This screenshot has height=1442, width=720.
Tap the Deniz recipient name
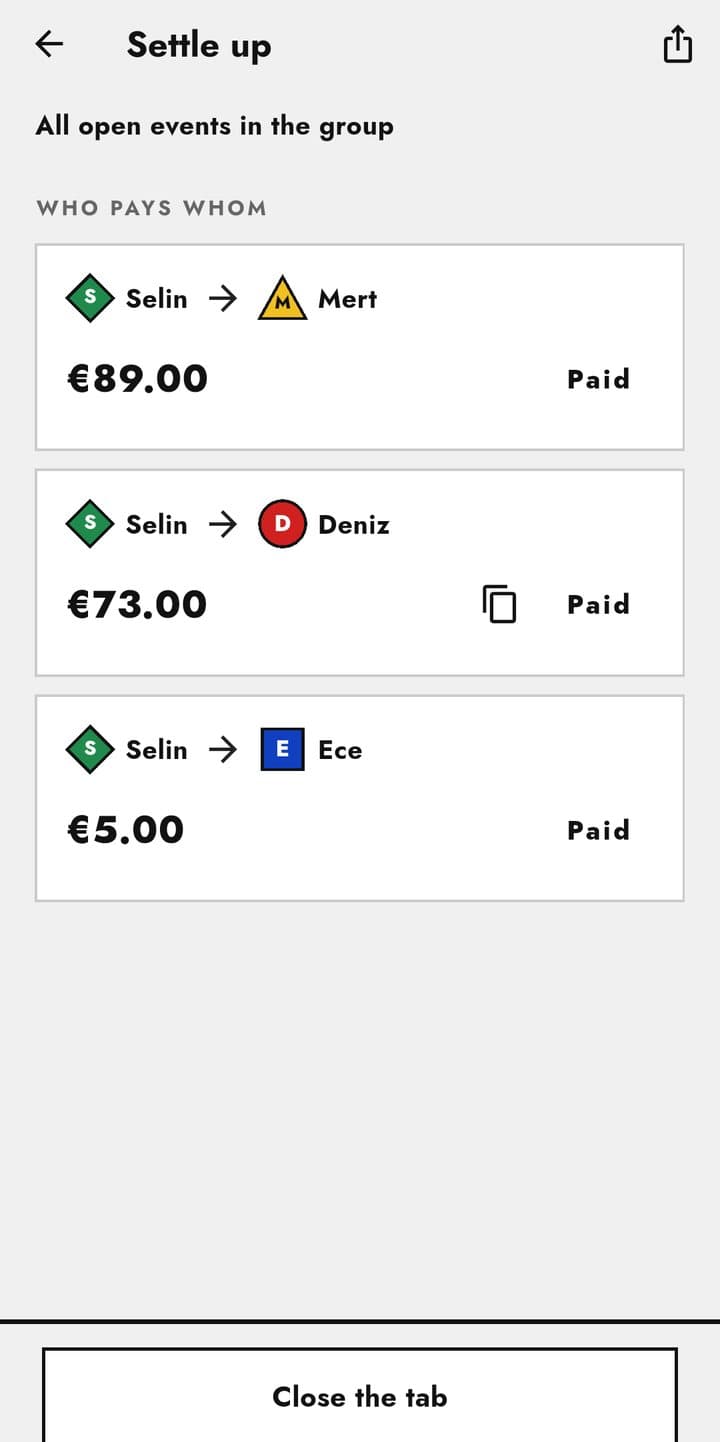point(354,524)
